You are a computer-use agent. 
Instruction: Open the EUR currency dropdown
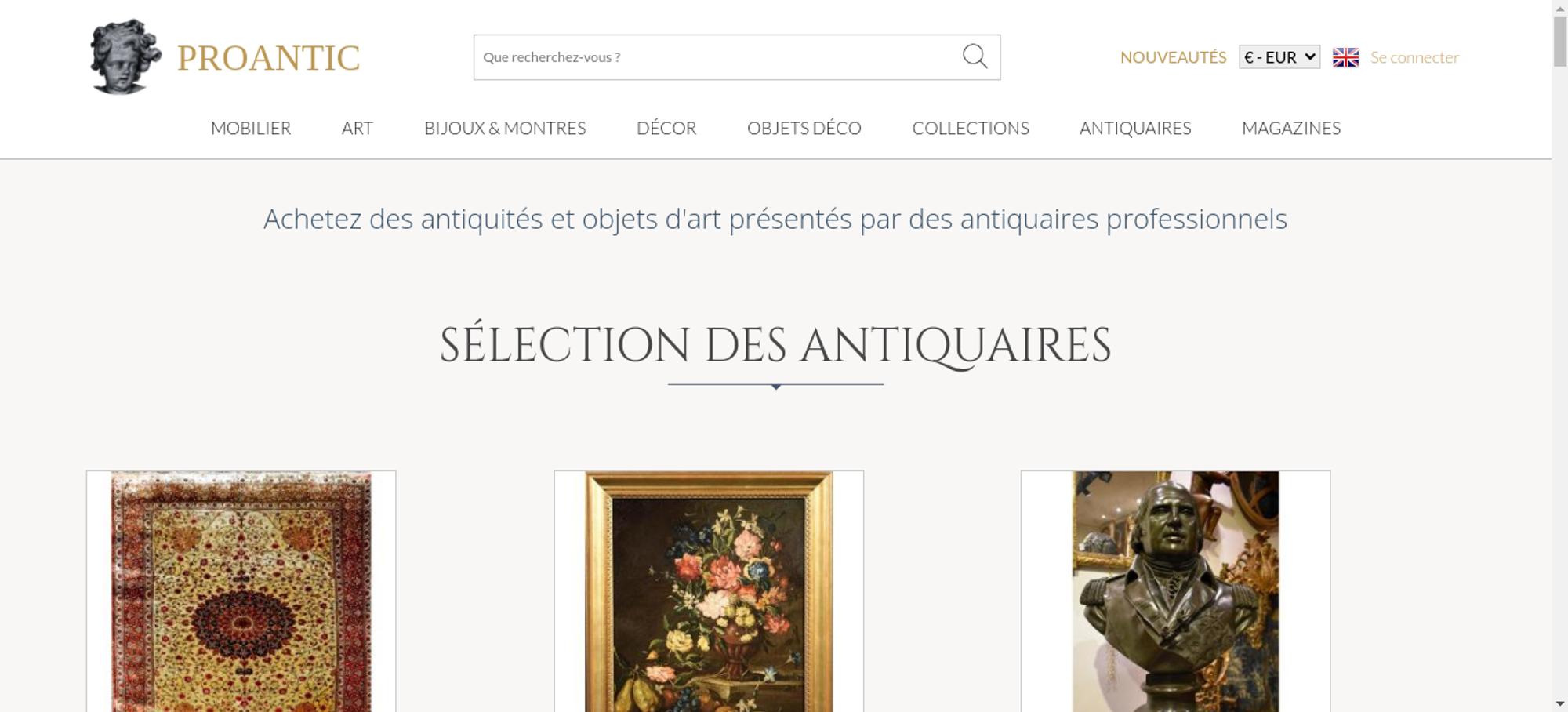pyautogui.click(x=1279, y=57)
